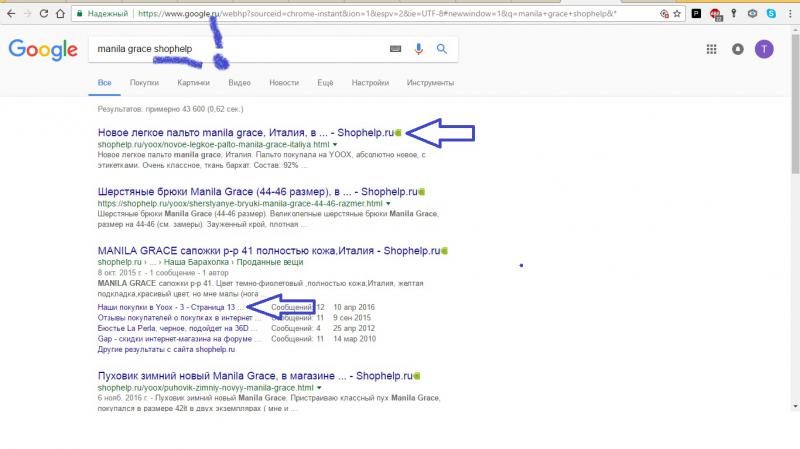Click the secure padlock icon
This screenshot has width=800, height=449.
(x=80, y=14)
